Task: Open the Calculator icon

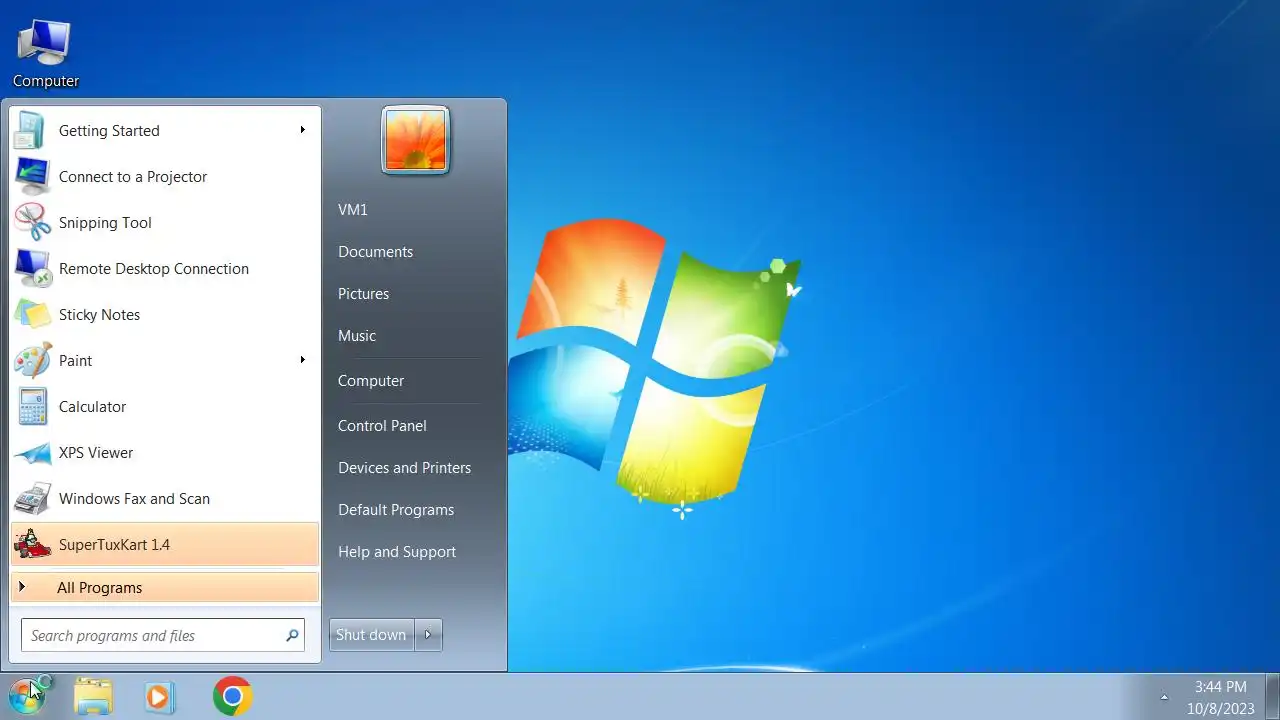Action: 32,406
